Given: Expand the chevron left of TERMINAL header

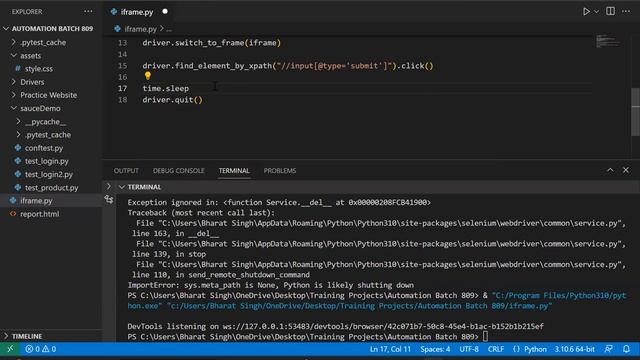Looking at the screenshot, I should (x=109, y=187).
